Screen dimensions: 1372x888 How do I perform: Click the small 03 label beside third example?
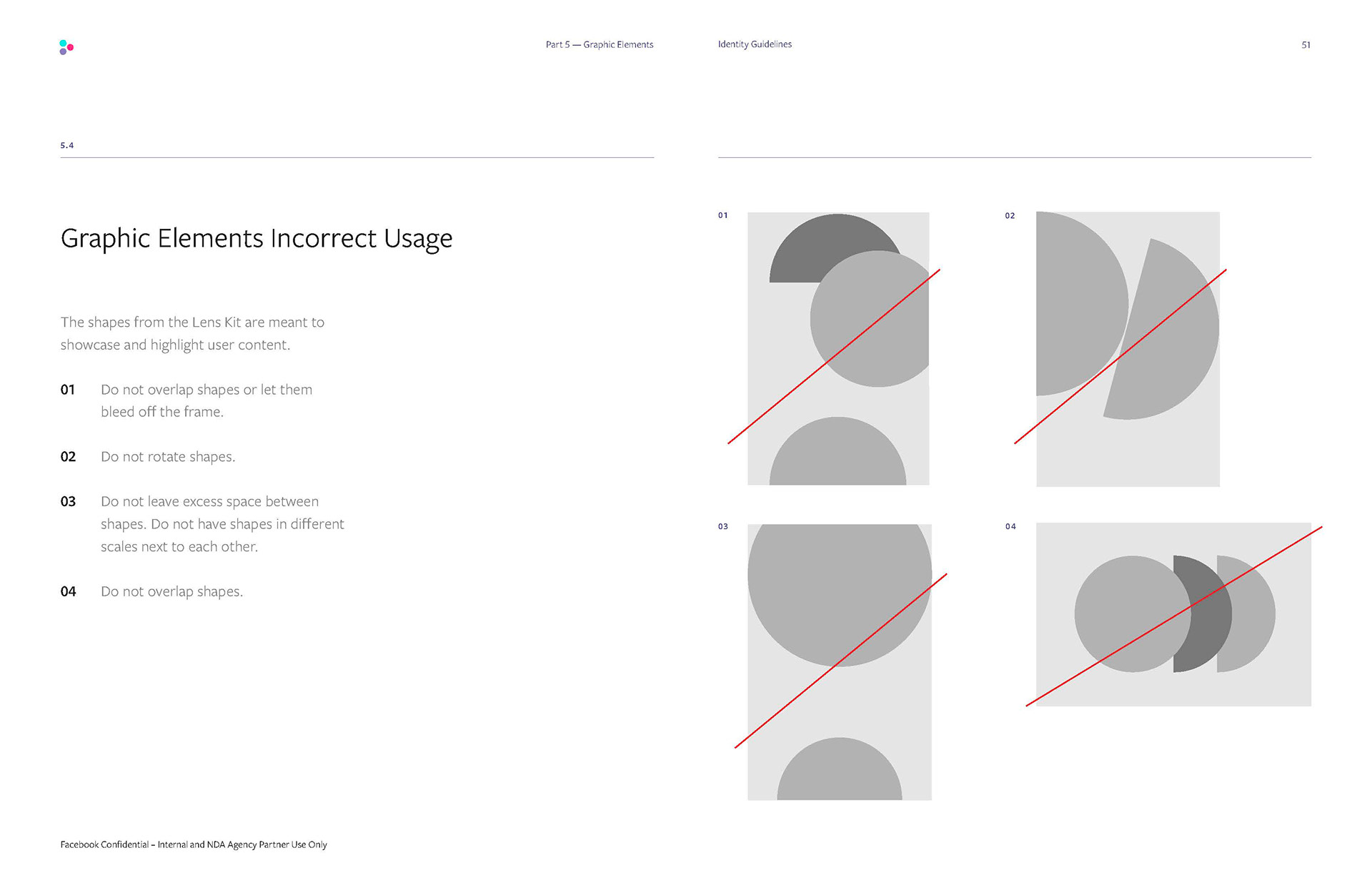pyautogui.click(x=723, y=527)
